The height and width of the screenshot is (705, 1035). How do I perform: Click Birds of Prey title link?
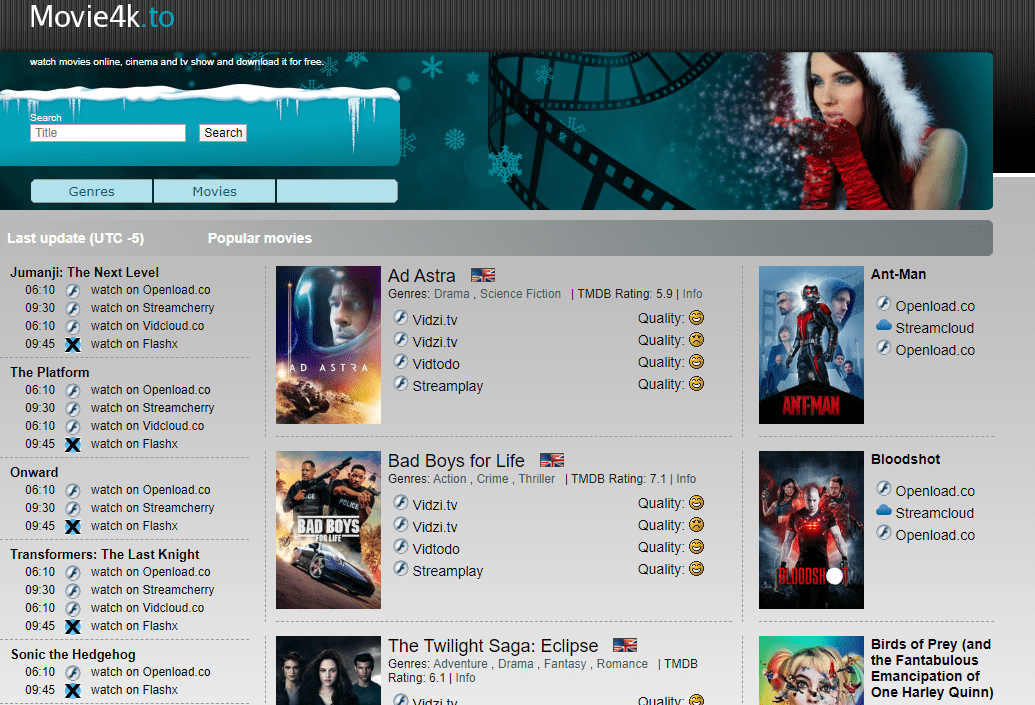pos(932,668)
